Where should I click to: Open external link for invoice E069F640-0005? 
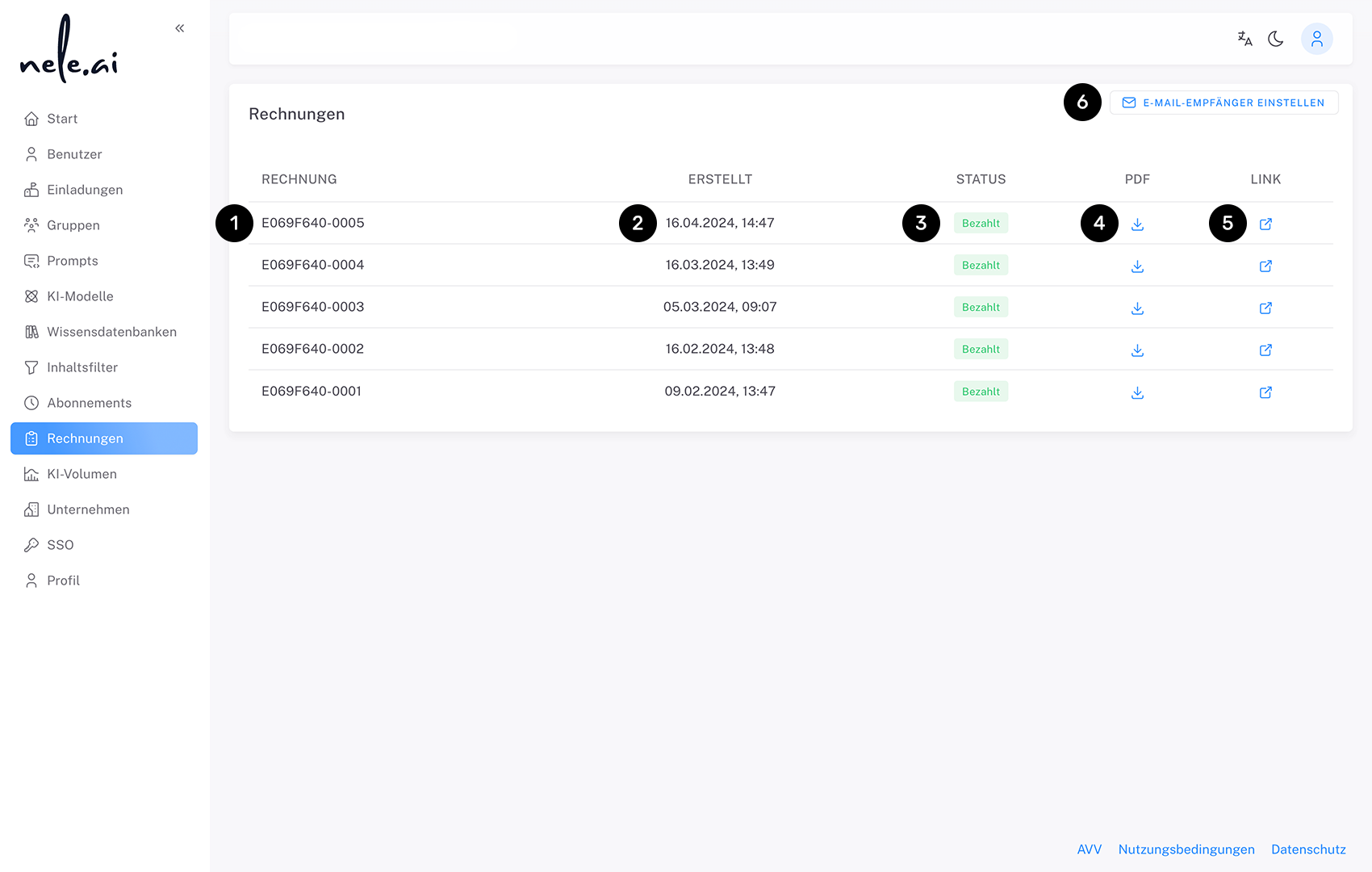[1265, 224]
